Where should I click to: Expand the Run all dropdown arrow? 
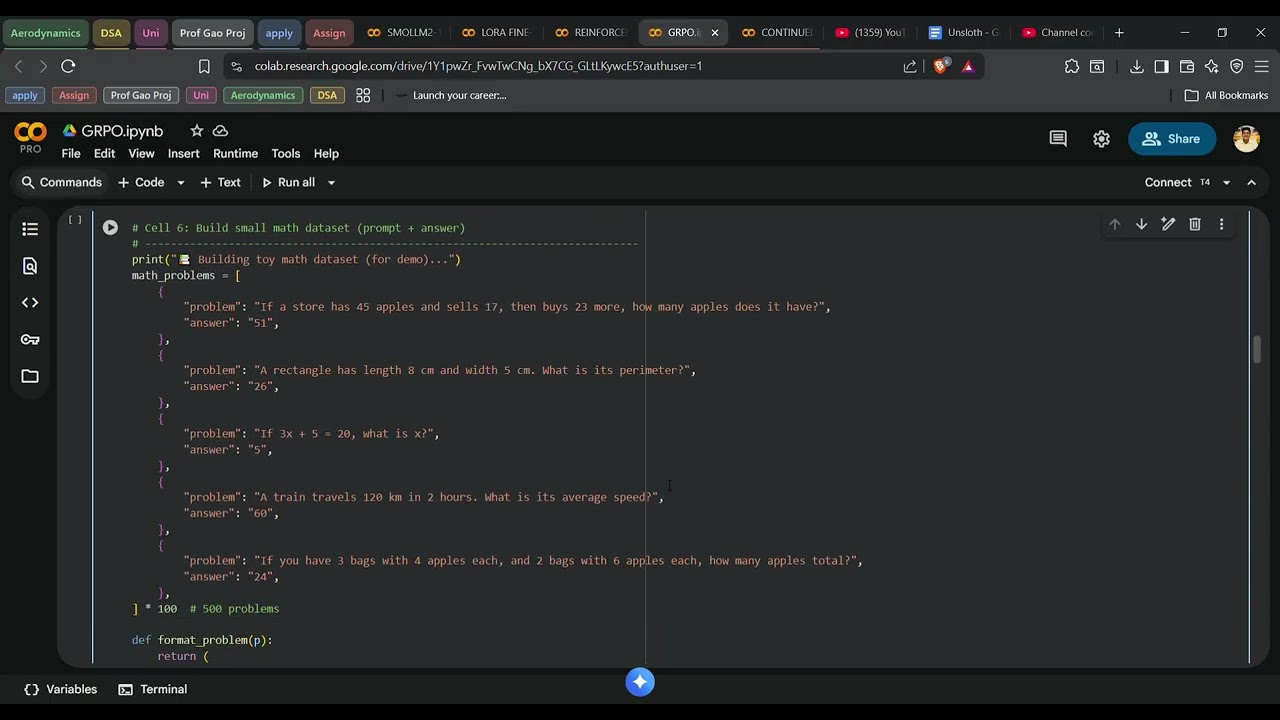(x=331, y=183)
